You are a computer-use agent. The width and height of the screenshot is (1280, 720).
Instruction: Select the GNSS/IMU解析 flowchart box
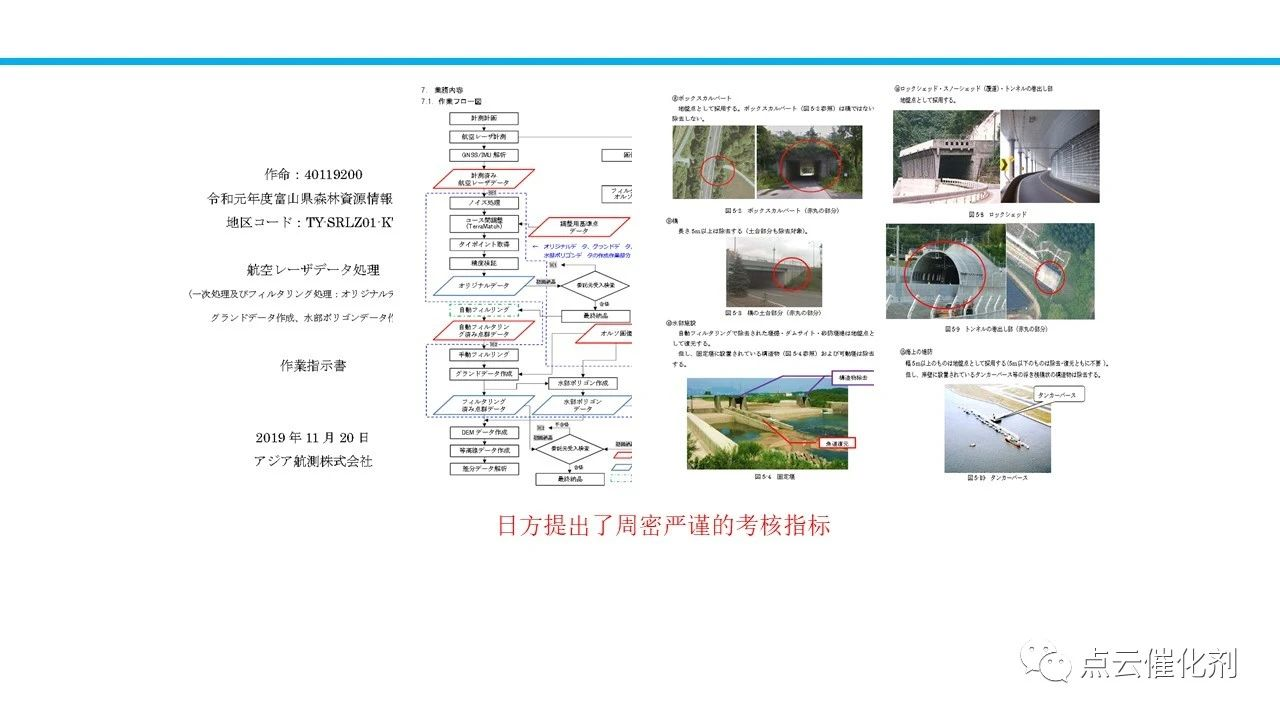pyautogui.click(x=484, y=155)
